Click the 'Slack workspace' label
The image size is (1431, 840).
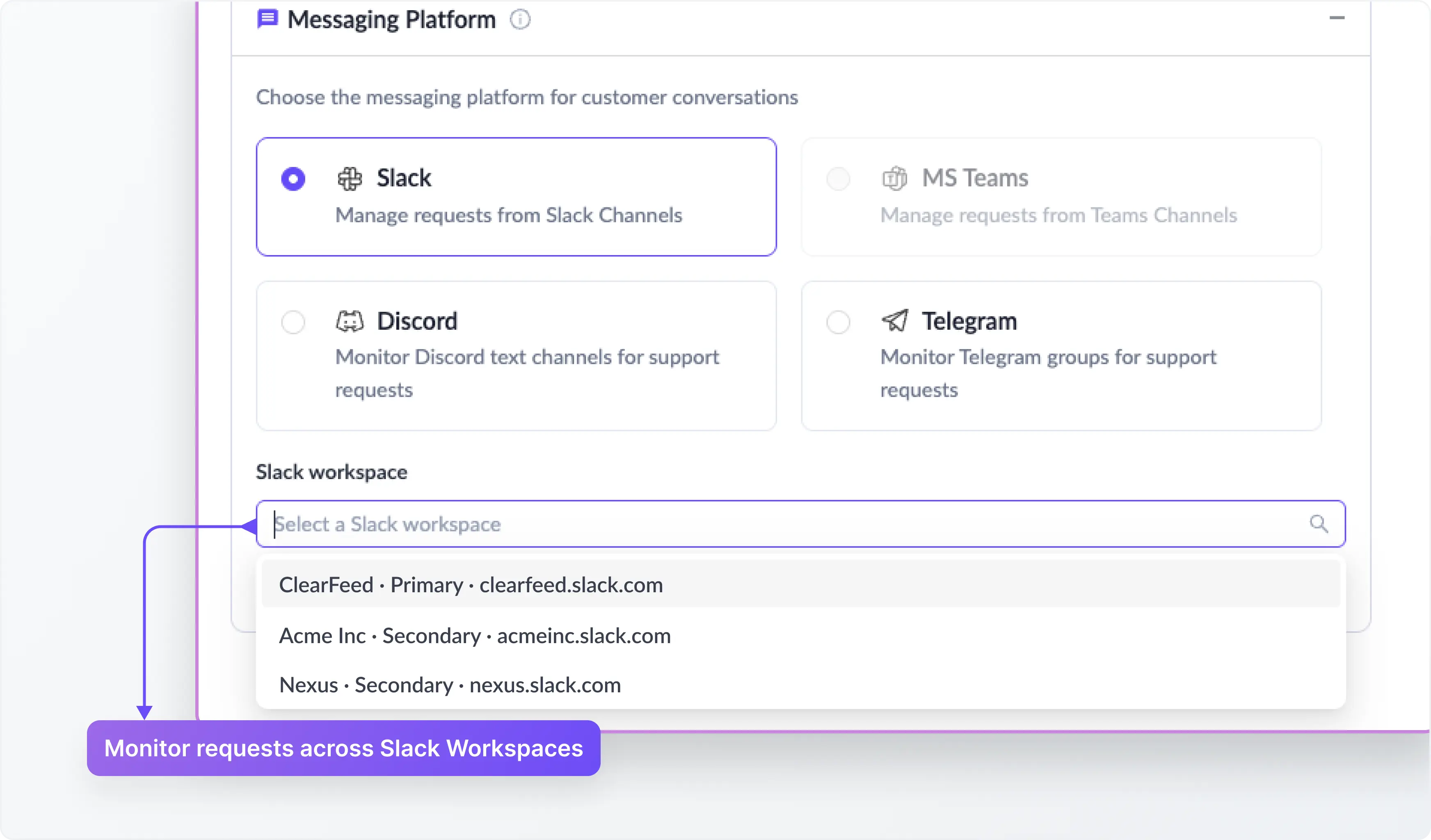pos(331,472)
